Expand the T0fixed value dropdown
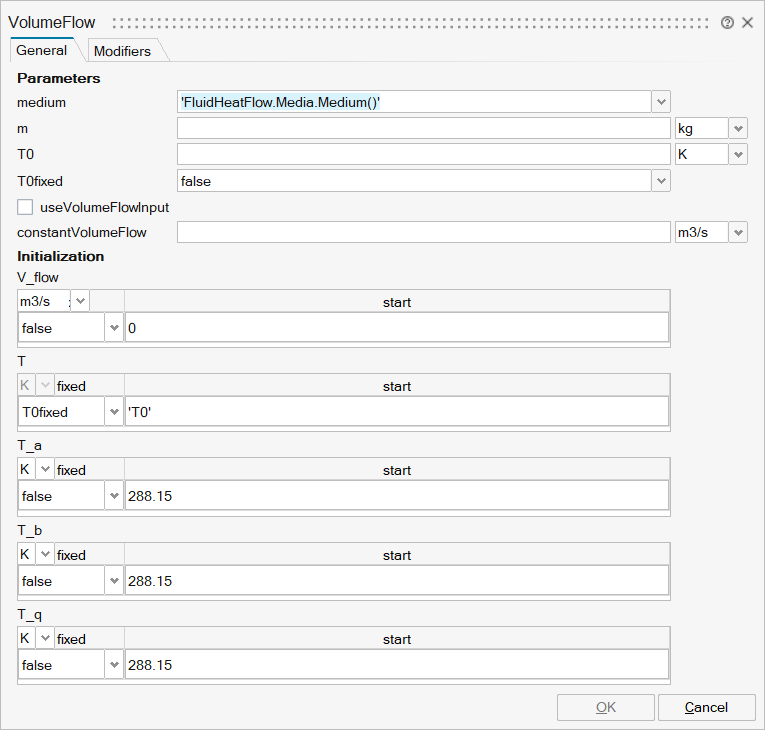This screenshot has height=730, width=765. (x=660, y=181)
